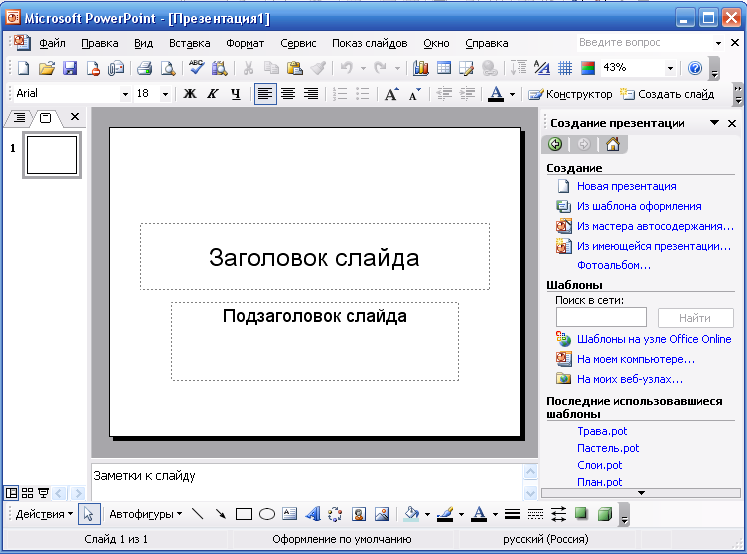Show grid icon in toolbar

point(565,68)
